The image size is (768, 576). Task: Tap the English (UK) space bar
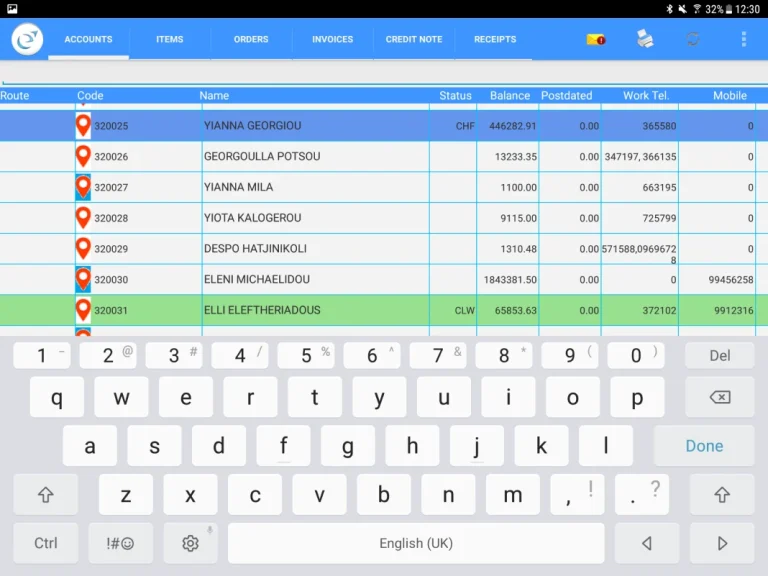tap(416, 543)
